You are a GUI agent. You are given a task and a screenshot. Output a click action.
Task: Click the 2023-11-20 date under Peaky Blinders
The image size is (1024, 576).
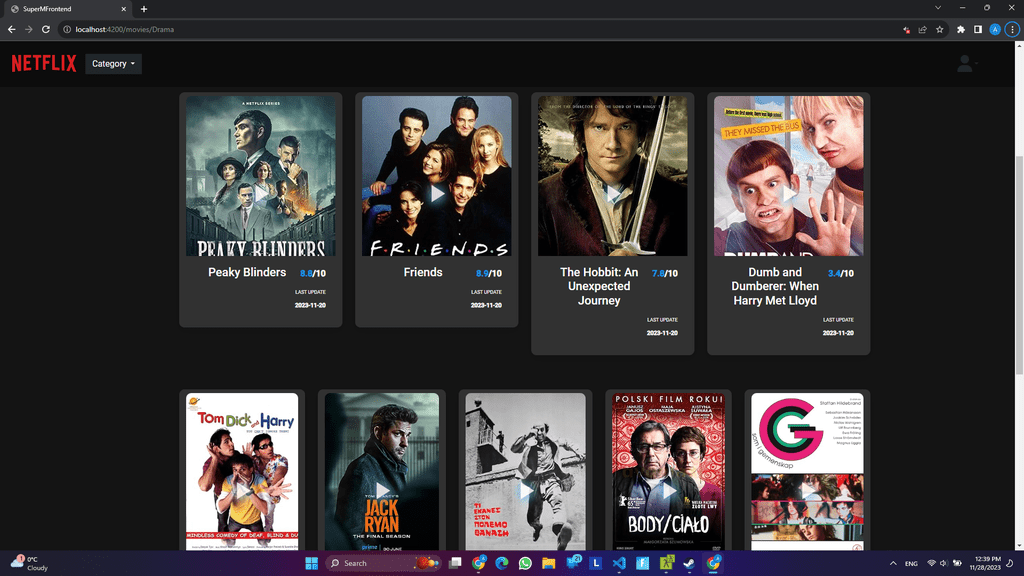click(310, 305)
